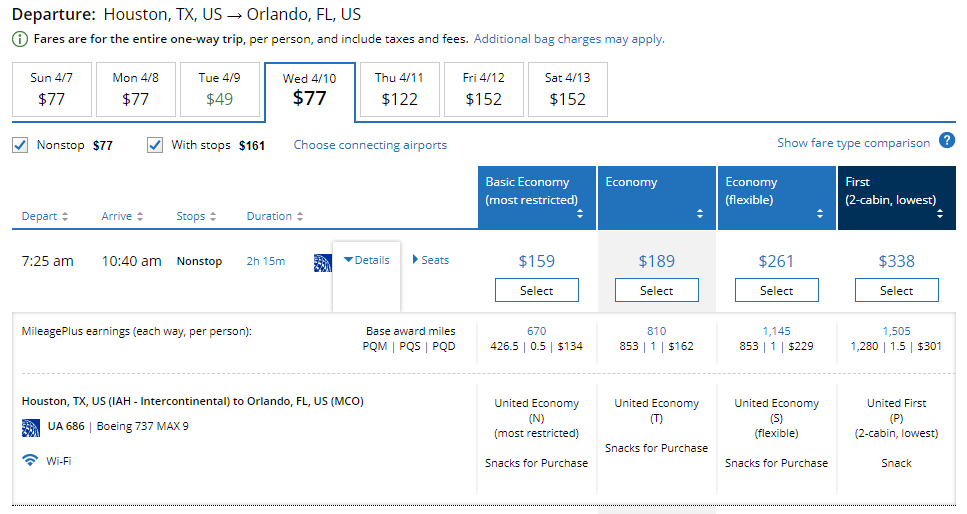Sort flights by Arrive time arrows
The height and width of the screenshot is (514, 967).
140,217
